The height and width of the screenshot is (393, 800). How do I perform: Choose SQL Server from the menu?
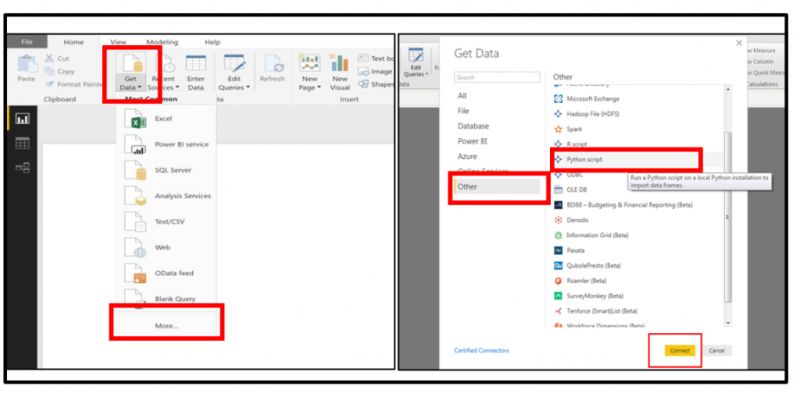167,170
